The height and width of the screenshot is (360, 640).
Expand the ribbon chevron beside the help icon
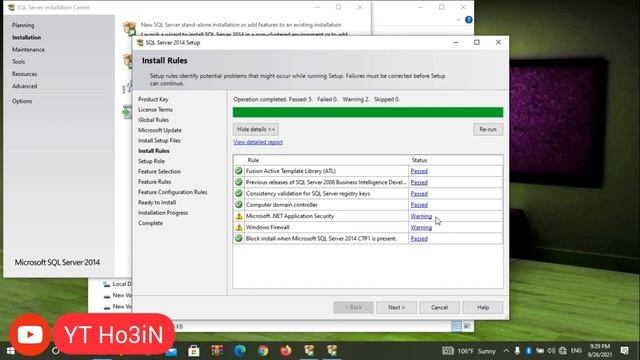tap(458, 20)
